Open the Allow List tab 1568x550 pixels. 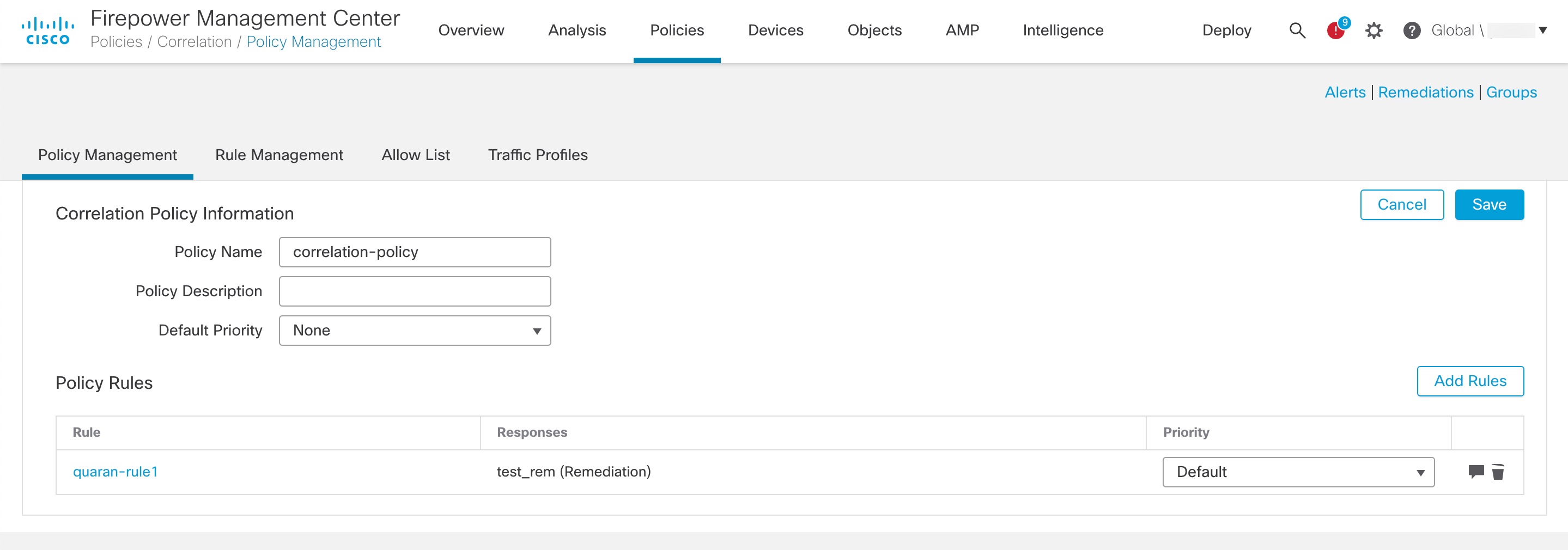click(415, 155)
